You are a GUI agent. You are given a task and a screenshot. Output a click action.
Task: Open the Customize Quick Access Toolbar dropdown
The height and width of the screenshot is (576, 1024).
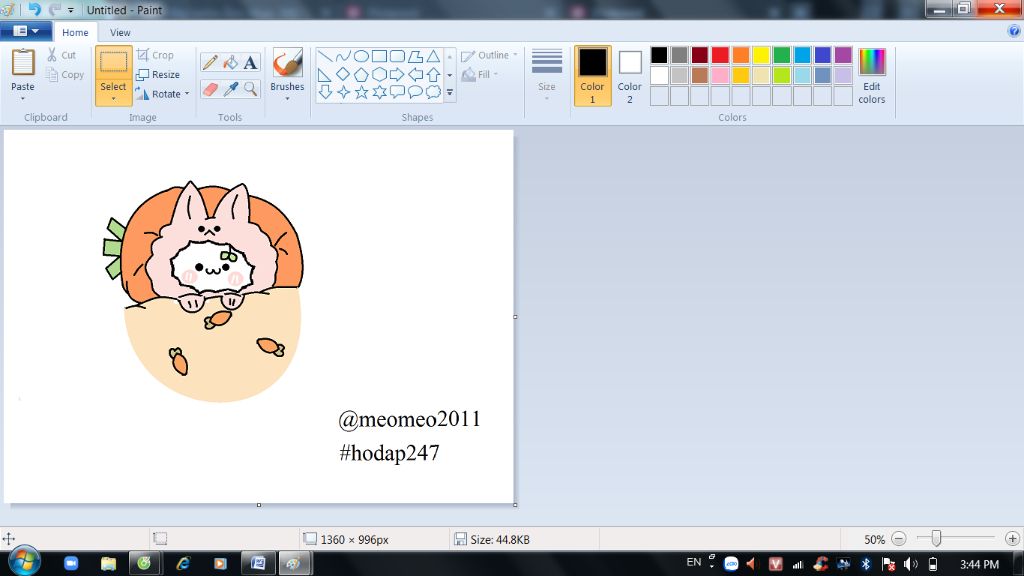pos(71,10)
